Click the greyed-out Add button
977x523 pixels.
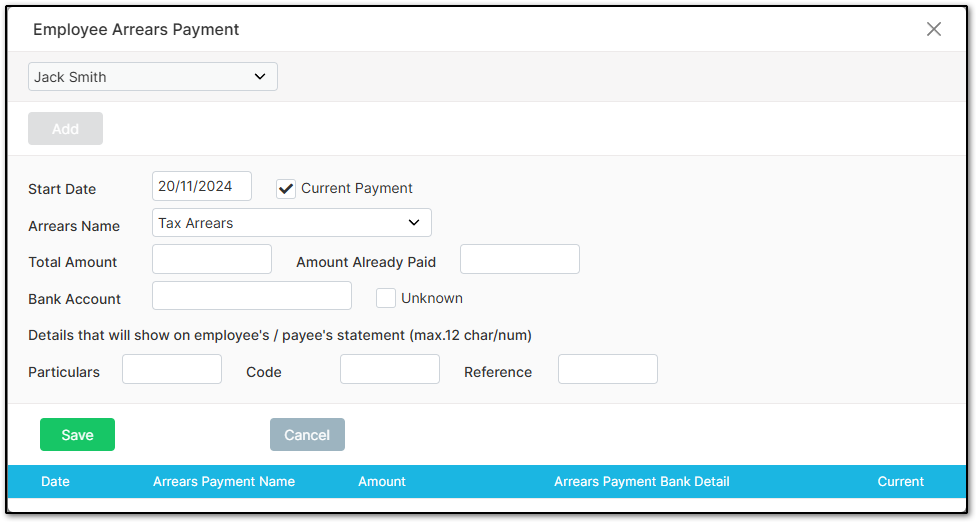(x=65, y=128)
